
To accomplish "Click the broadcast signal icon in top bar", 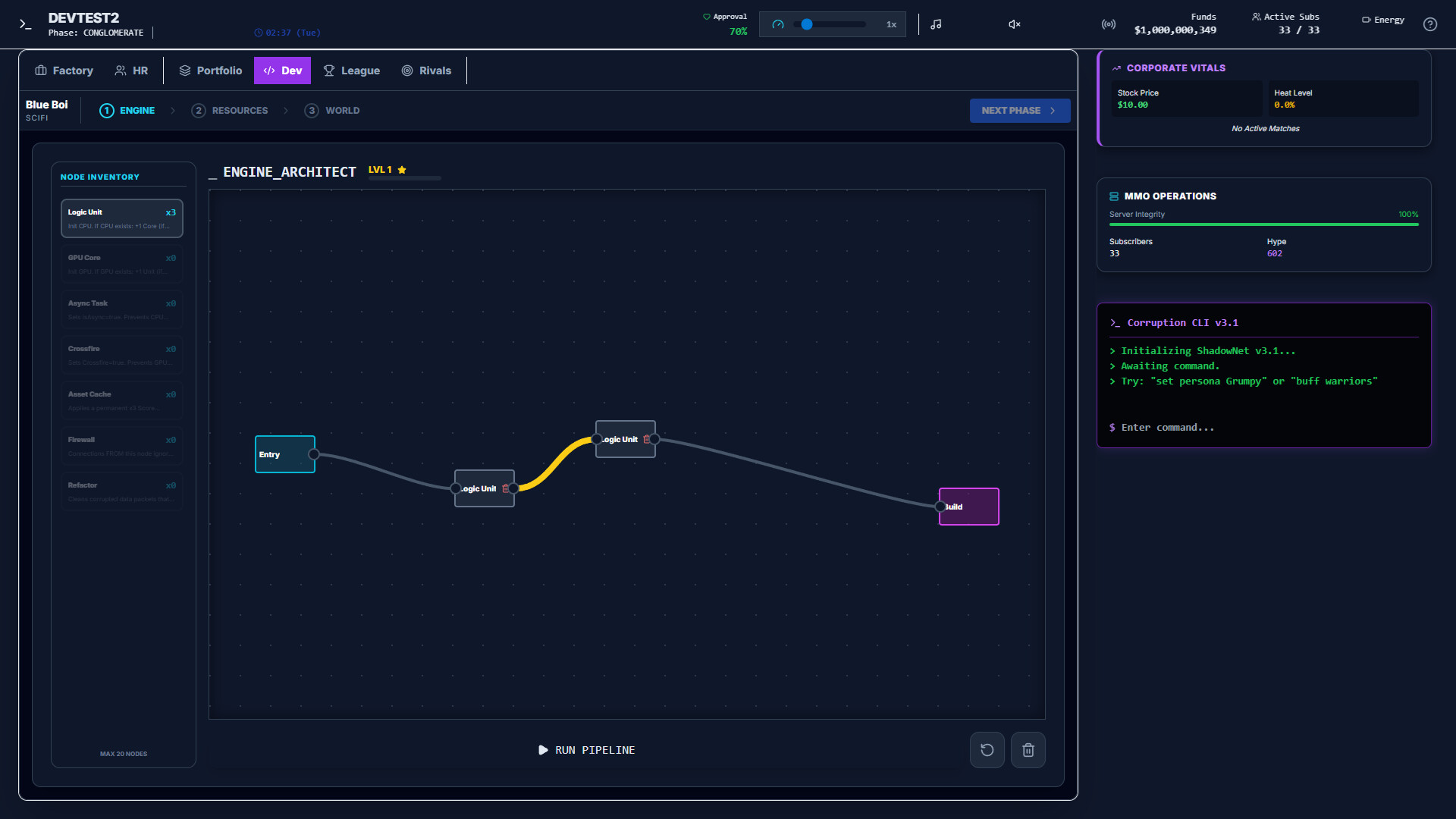I will [x=1107, y=24].
